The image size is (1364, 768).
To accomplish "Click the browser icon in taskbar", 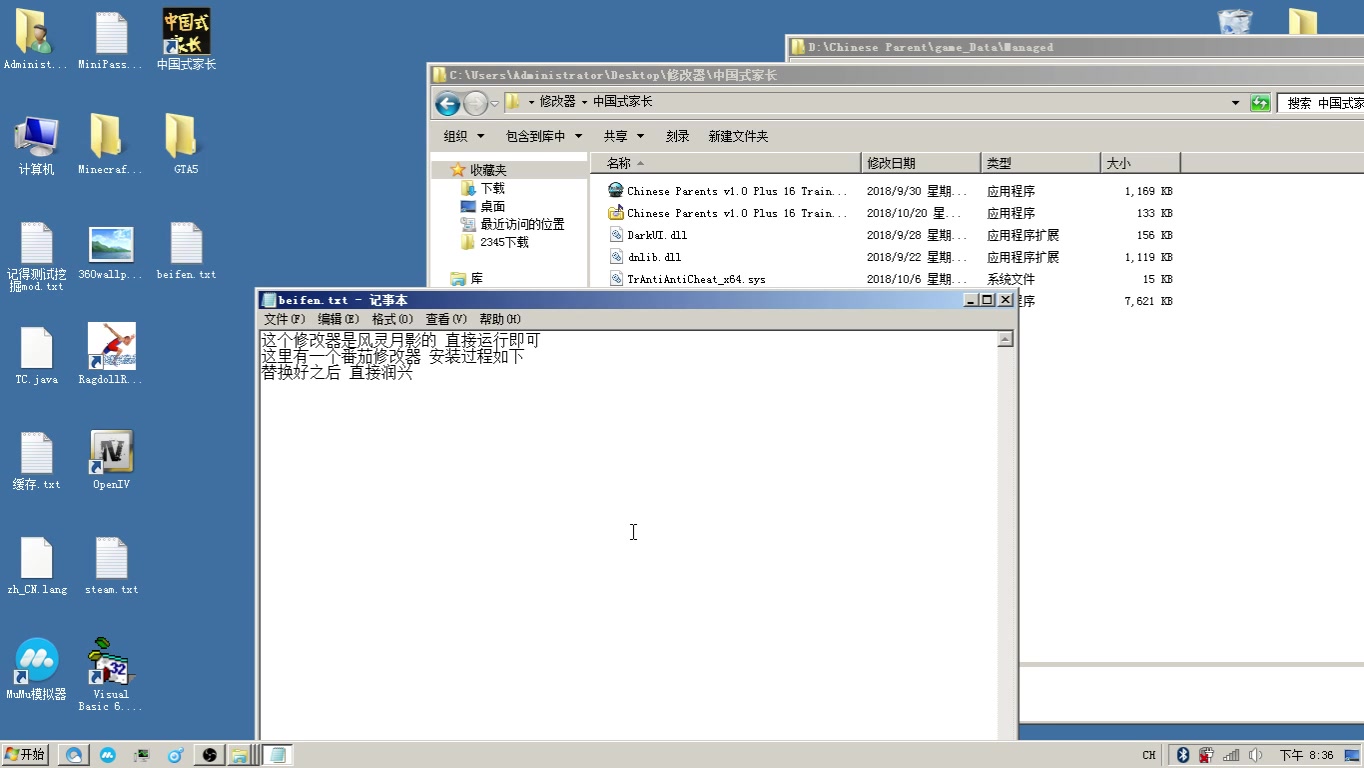I will [x=74, y=755].
